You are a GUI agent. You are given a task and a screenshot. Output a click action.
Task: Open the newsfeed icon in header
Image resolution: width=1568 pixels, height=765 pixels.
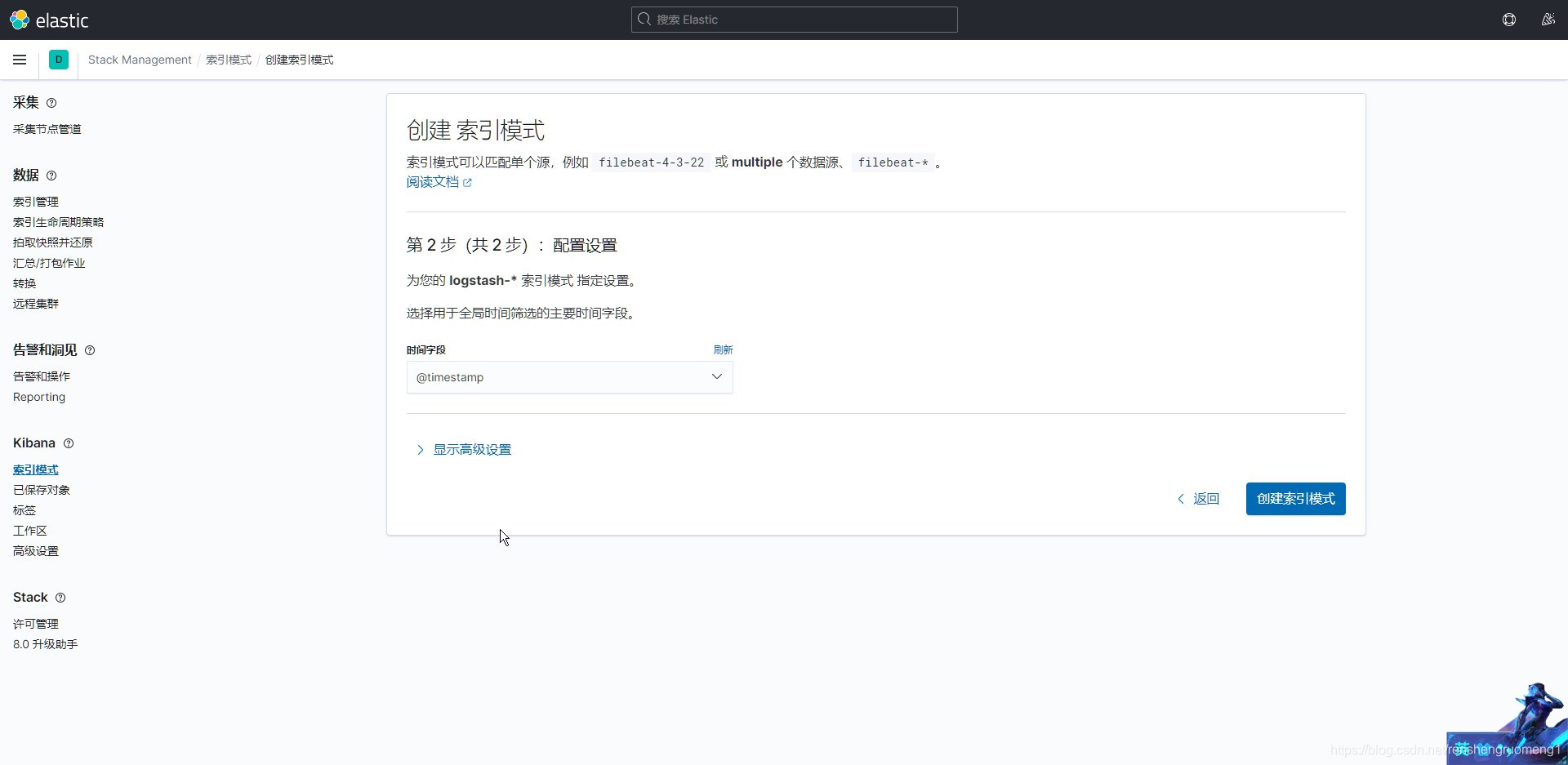pyautogui.click(x=1548, y=20)
